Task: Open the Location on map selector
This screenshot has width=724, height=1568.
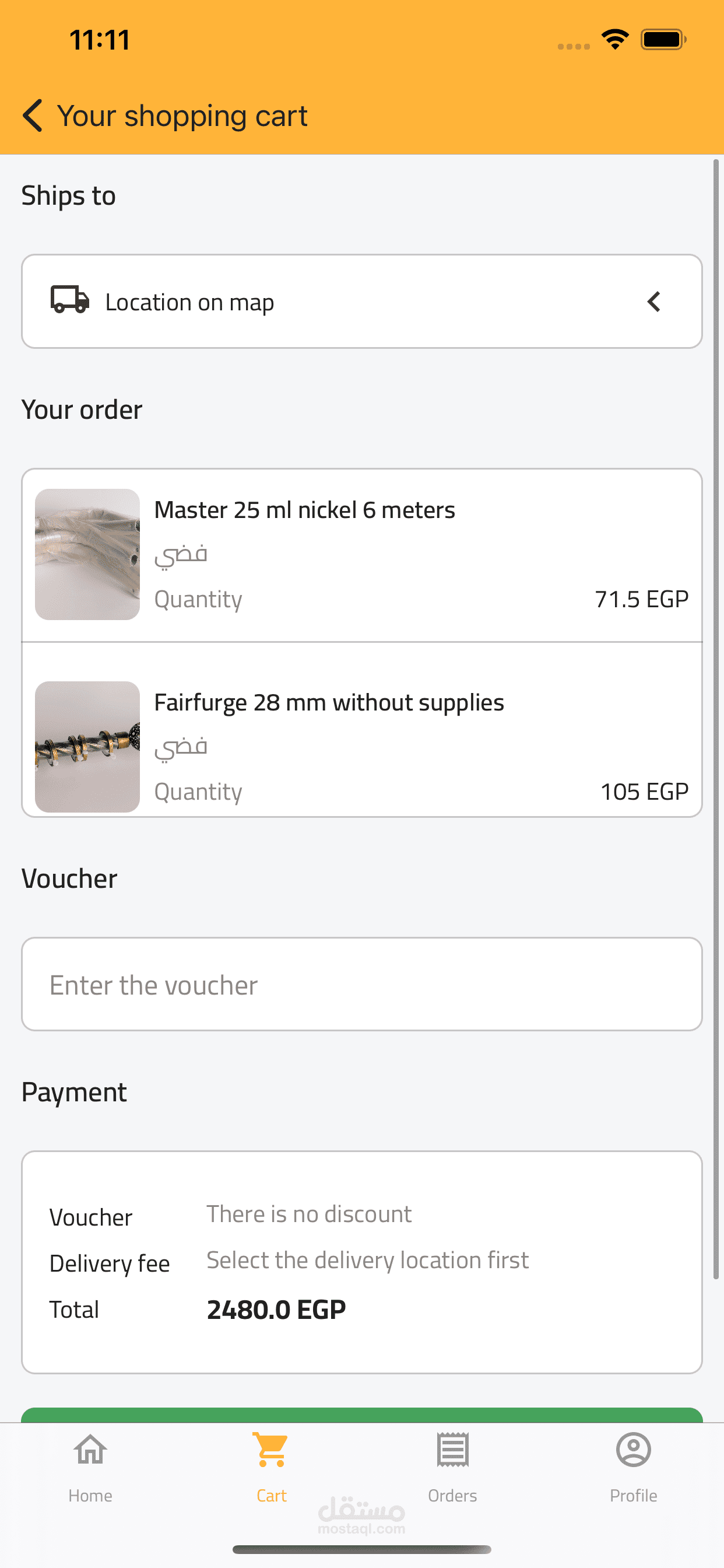Action: [361, 302]
